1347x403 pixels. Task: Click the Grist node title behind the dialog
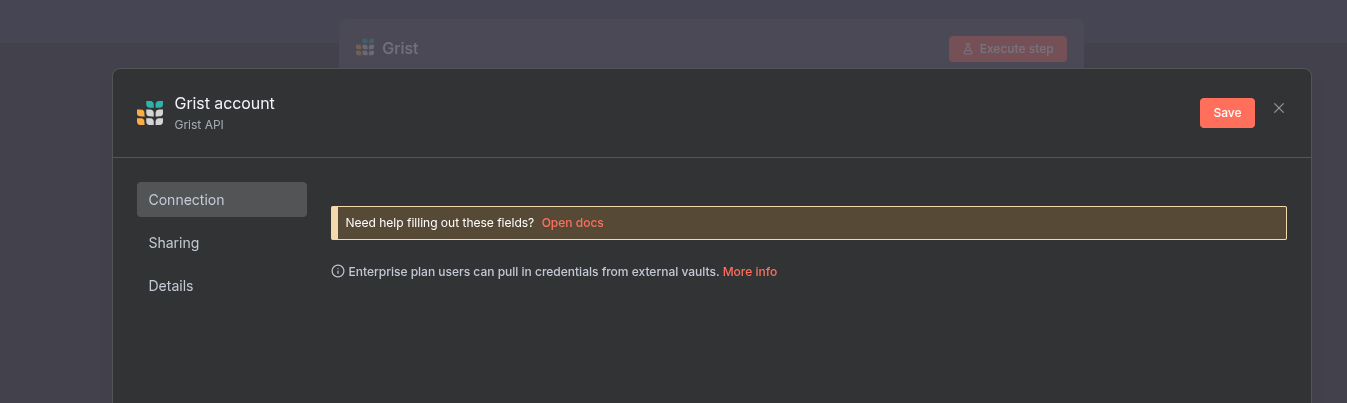coord(400,48)
